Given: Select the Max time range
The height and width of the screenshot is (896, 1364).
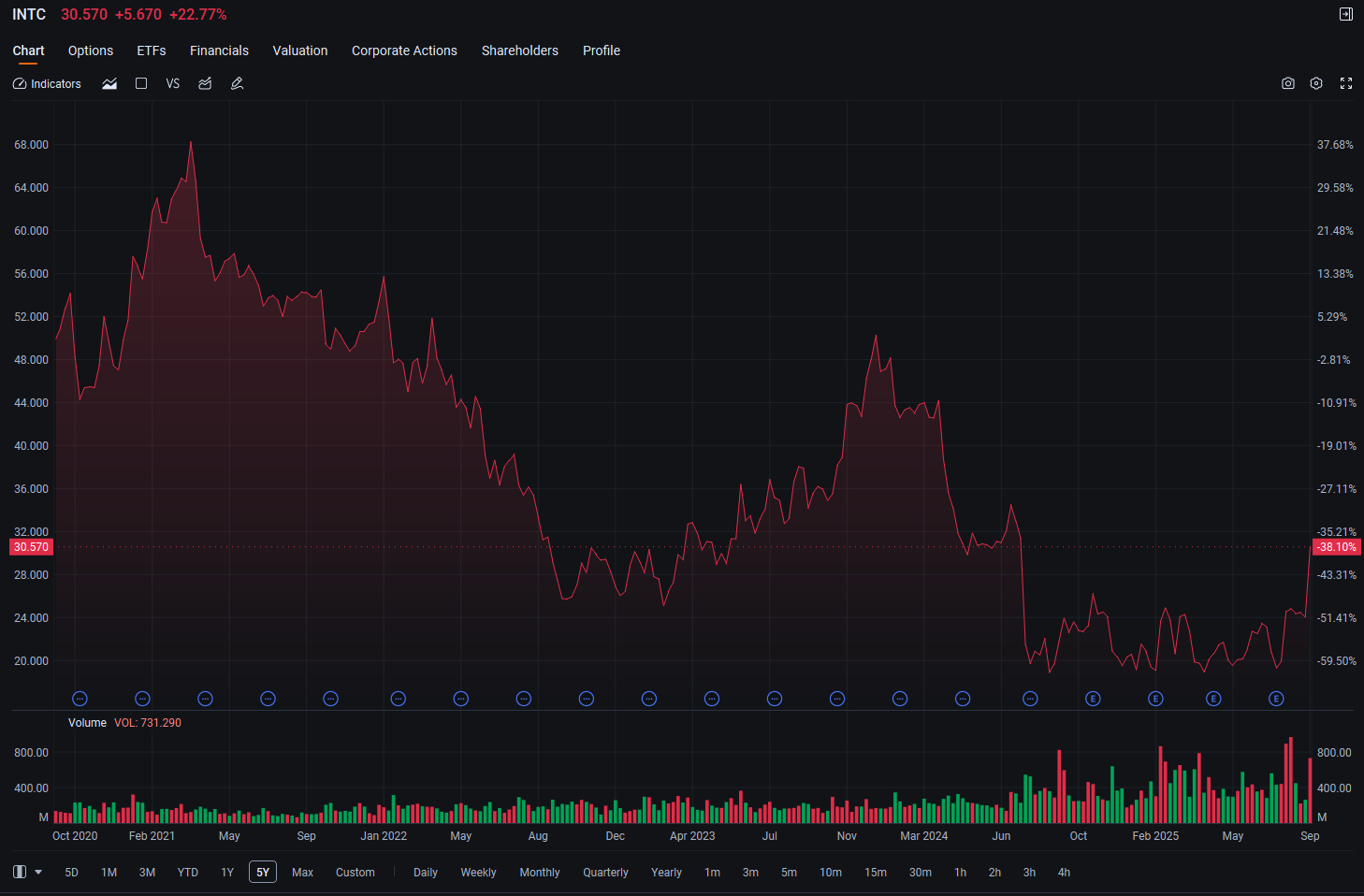Looking at the screenshot, I should pos(302,873).
